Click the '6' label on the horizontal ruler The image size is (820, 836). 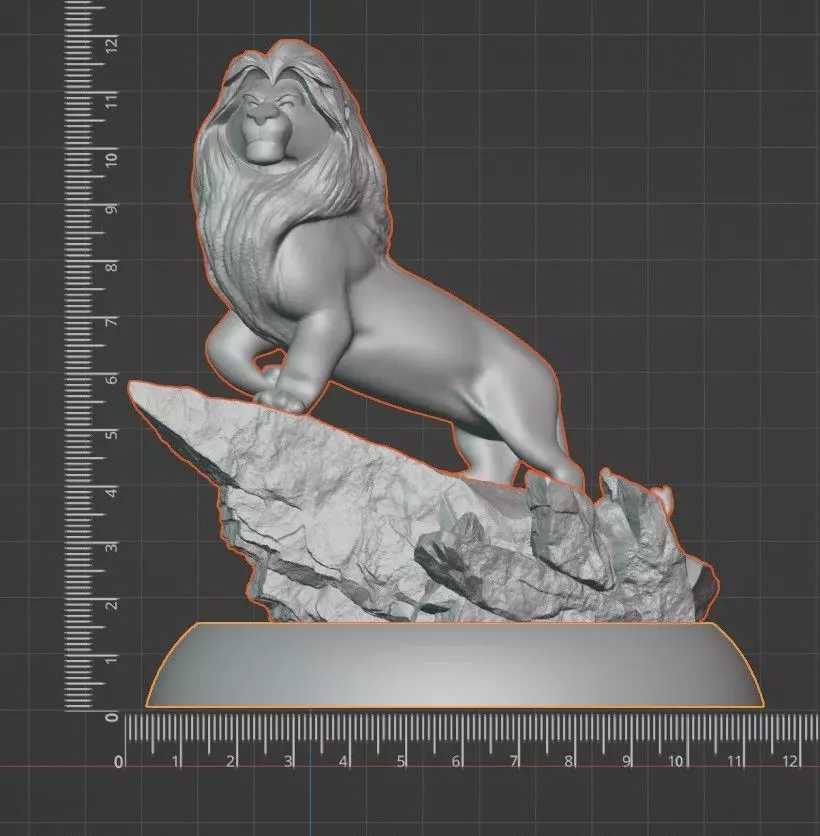coord(456,761)
